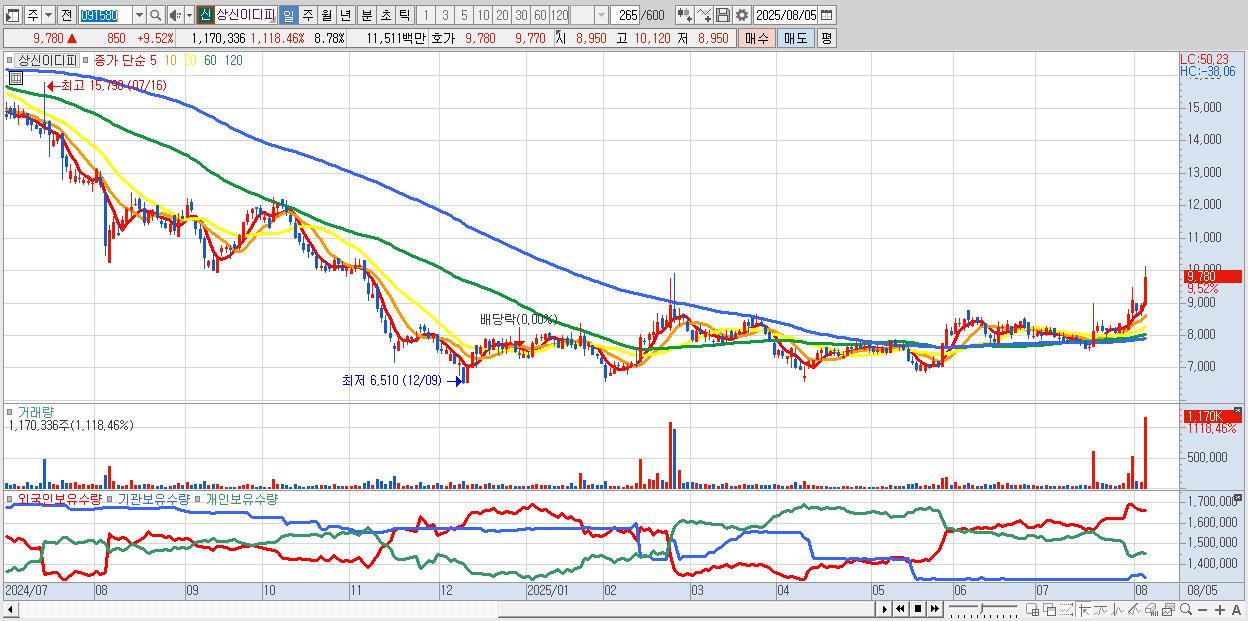Click the fast-forward button in bottom toolbar
1248x621 pixels.
(x=934, y=609)
